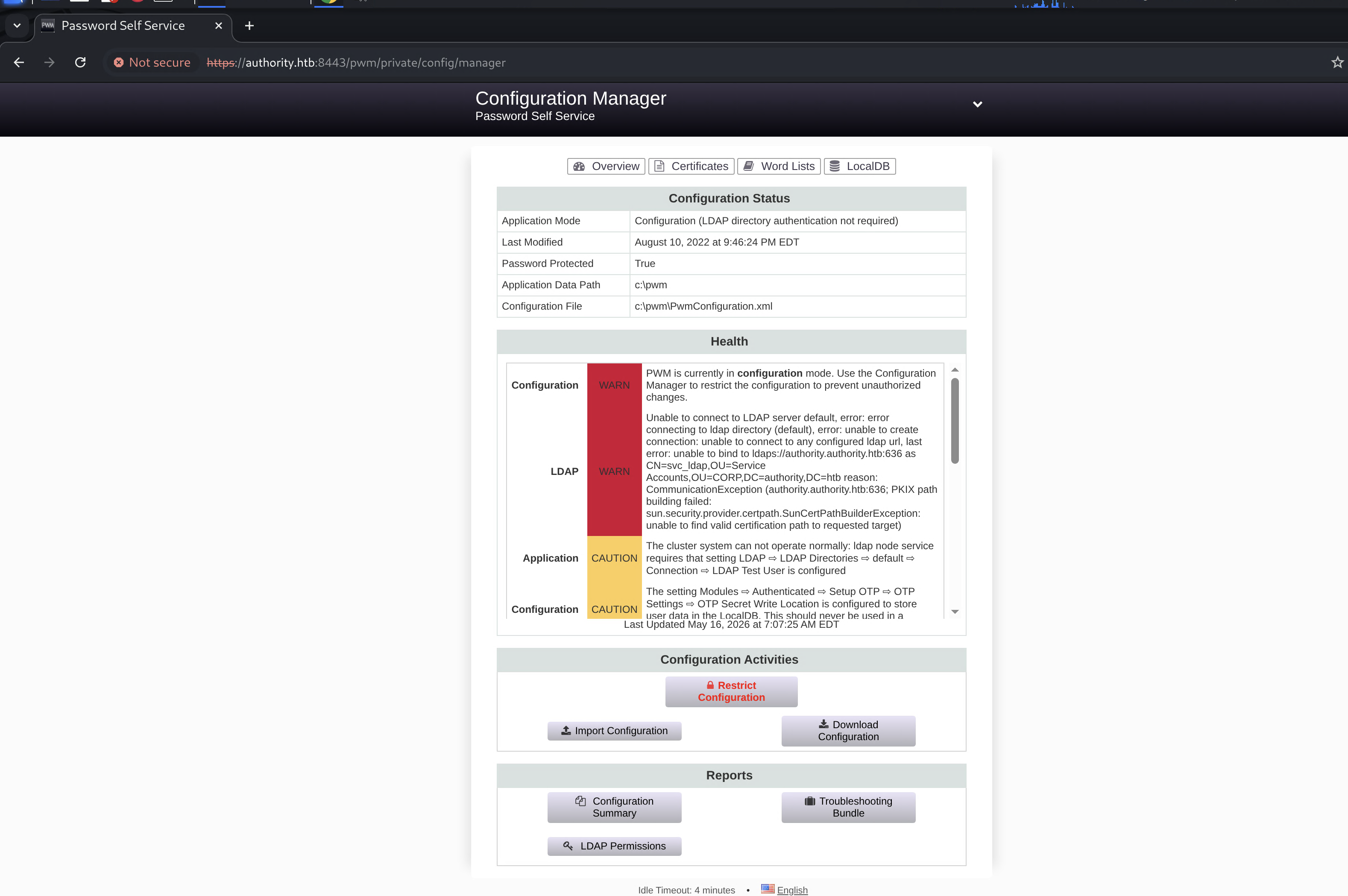Click the Configuration Summary copy icon
The height and width of the screenshot is (896, 1348).
(x=580, y=801)
